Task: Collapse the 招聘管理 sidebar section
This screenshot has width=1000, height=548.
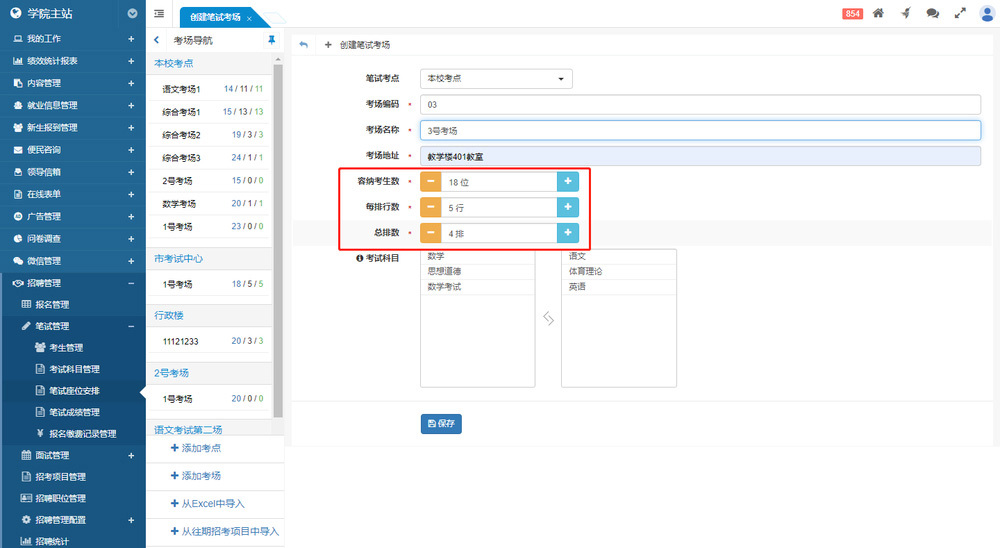Action: tap(131, 283)
